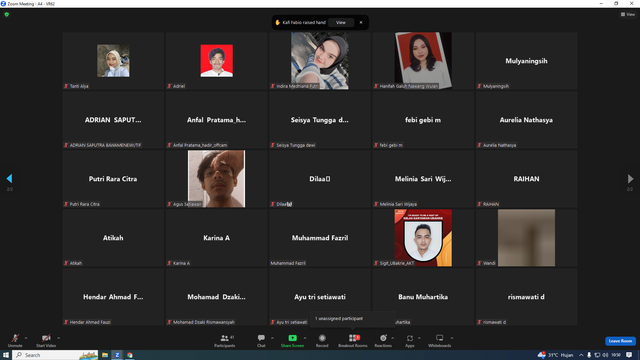Click the Melinia Sari Wij... tile

[x=423, y=179]
